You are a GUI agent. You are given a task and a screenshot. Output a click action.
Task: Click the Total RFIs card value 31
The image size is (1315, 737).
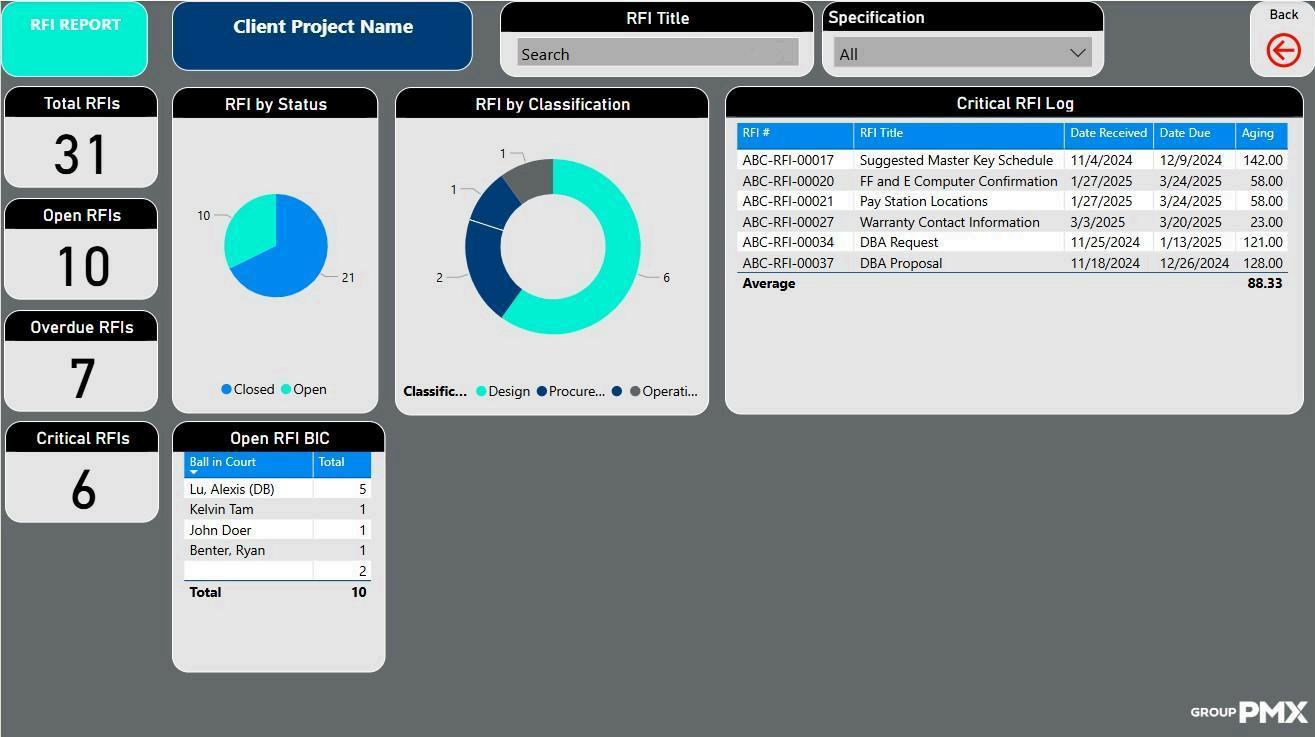point(81,155)
